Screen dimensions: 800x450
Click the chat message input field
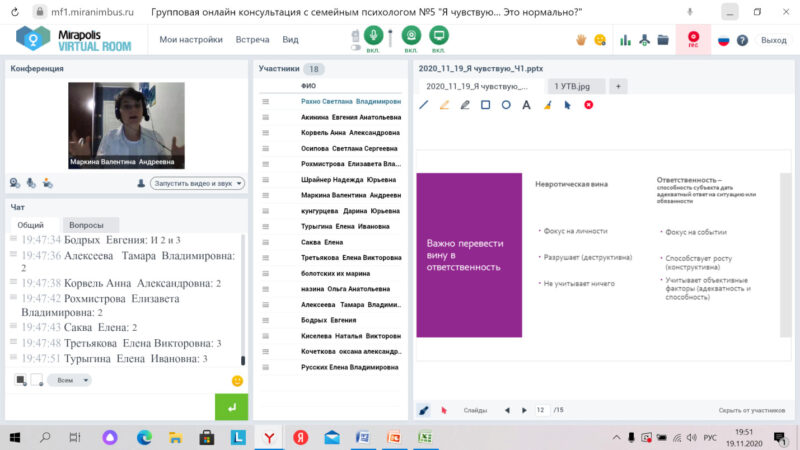point(110,407)
